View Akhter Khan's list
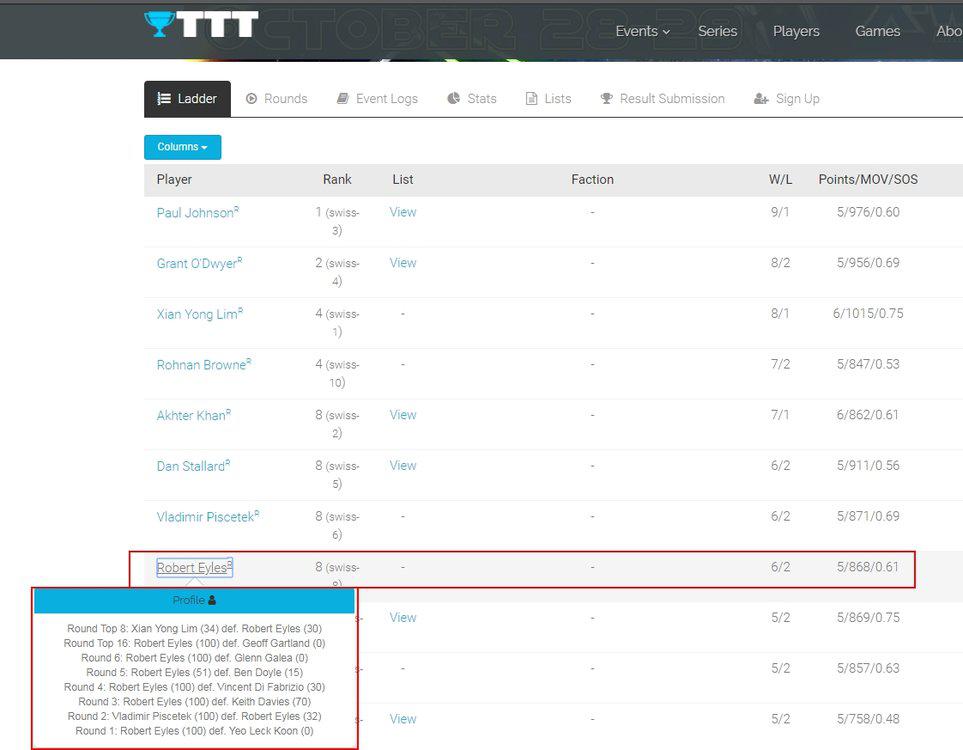 (x=403, y=415)
